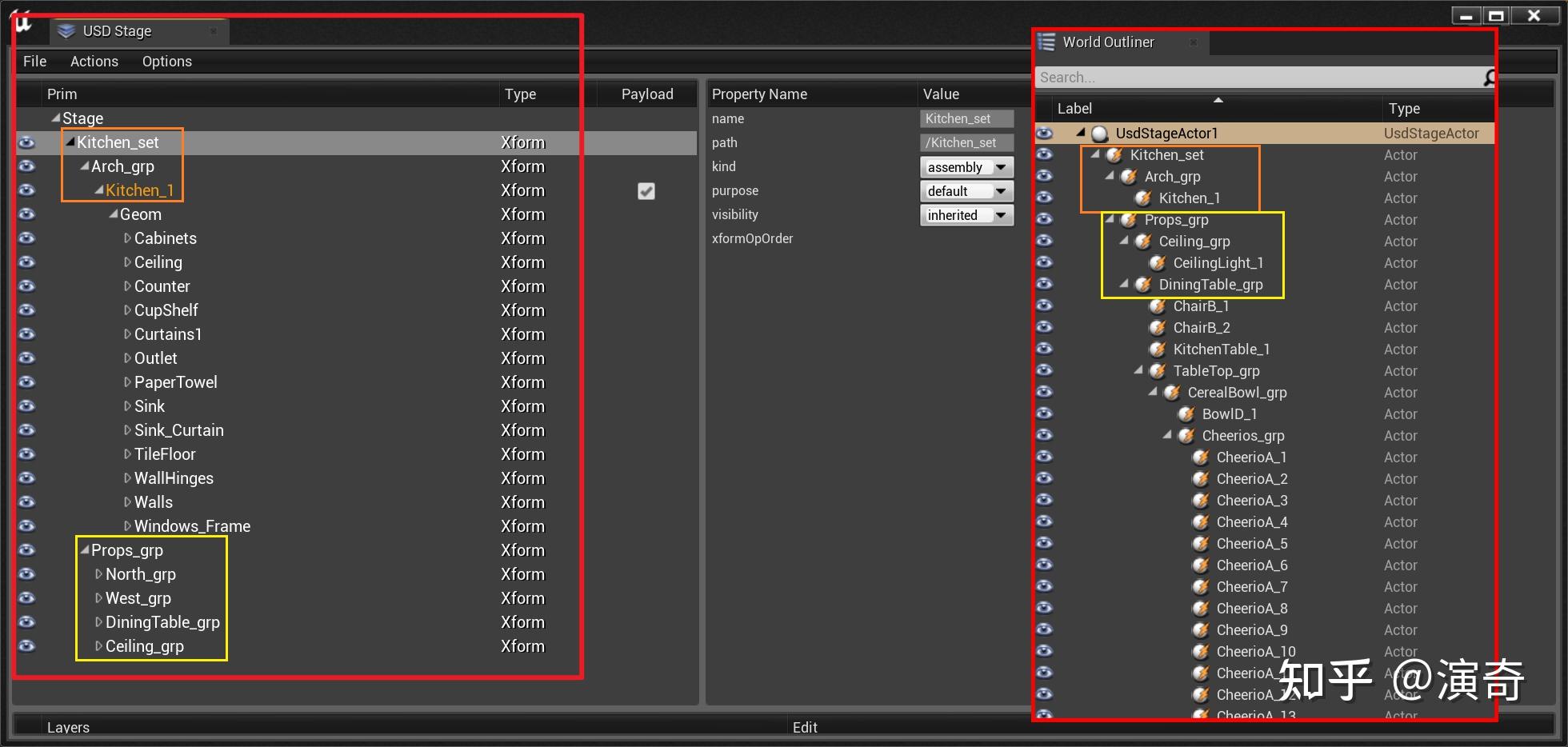Click the UsdStageActor1 sphere icon
This screenshot has height=747, width=1568.
click(1100, 134)
